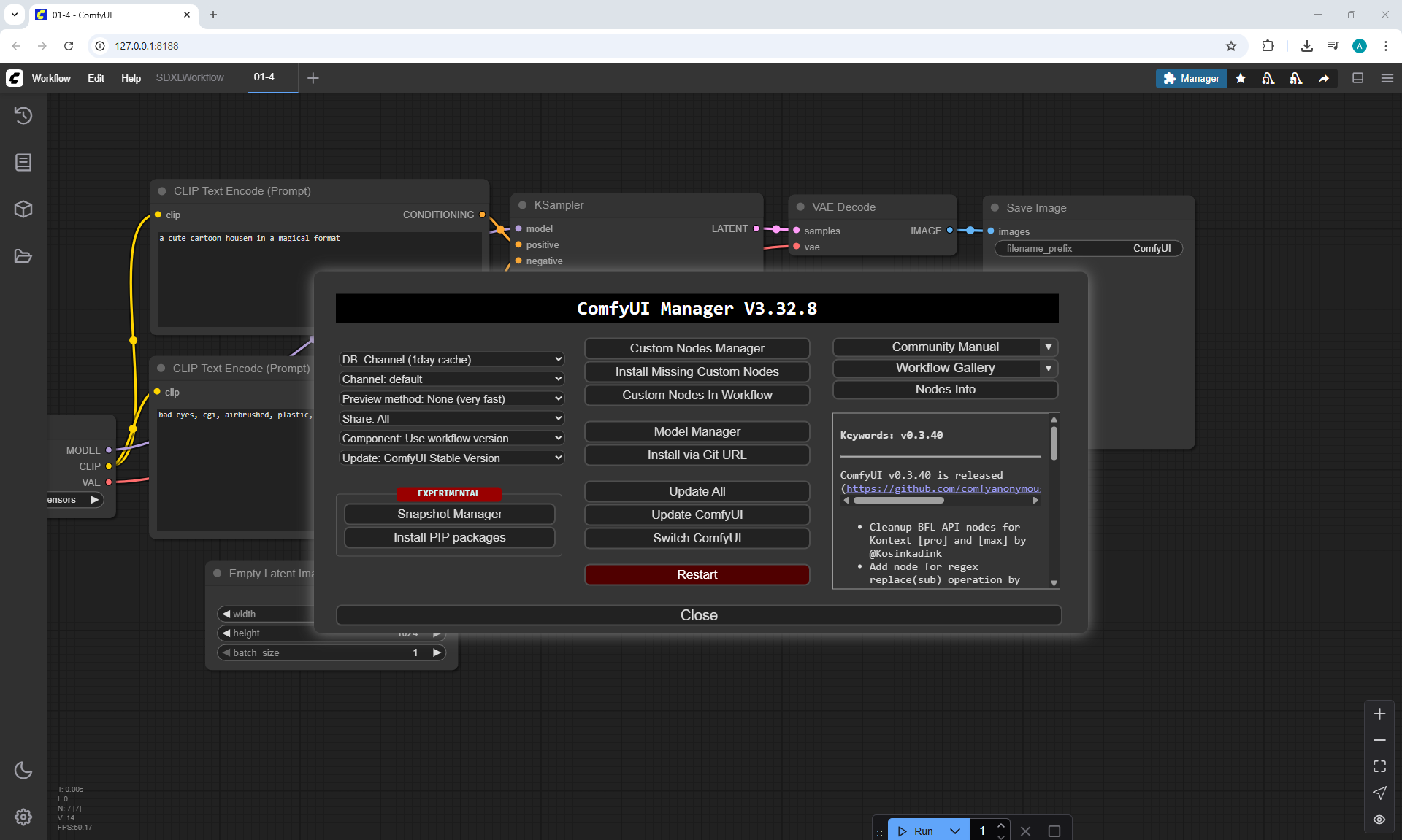Click the share arrow icon in top bar
The height and width of the screenshot is (840, 1402).
[1324, 78]
